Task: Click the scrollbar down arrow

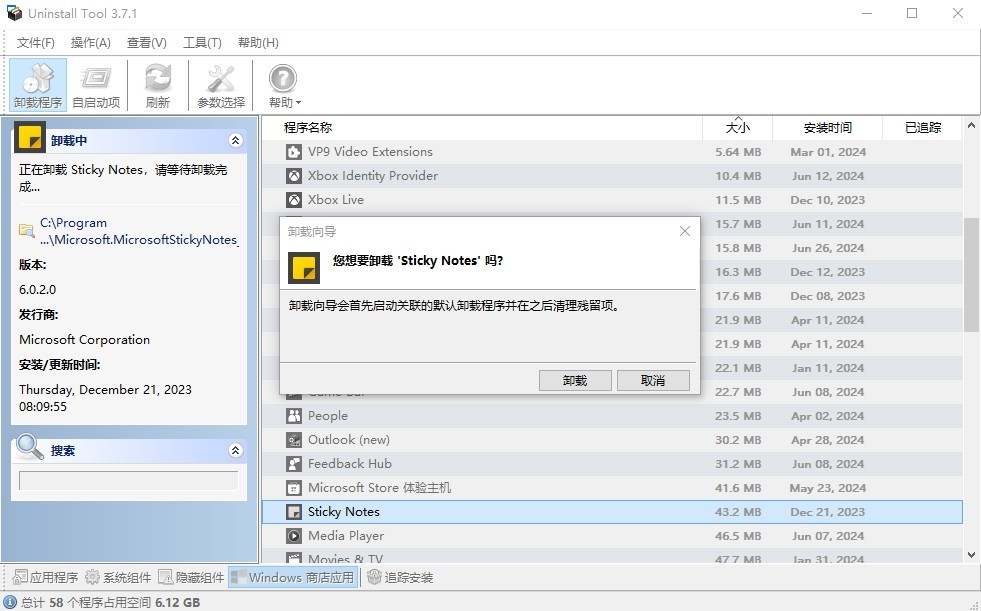Action: pos(971,554)
